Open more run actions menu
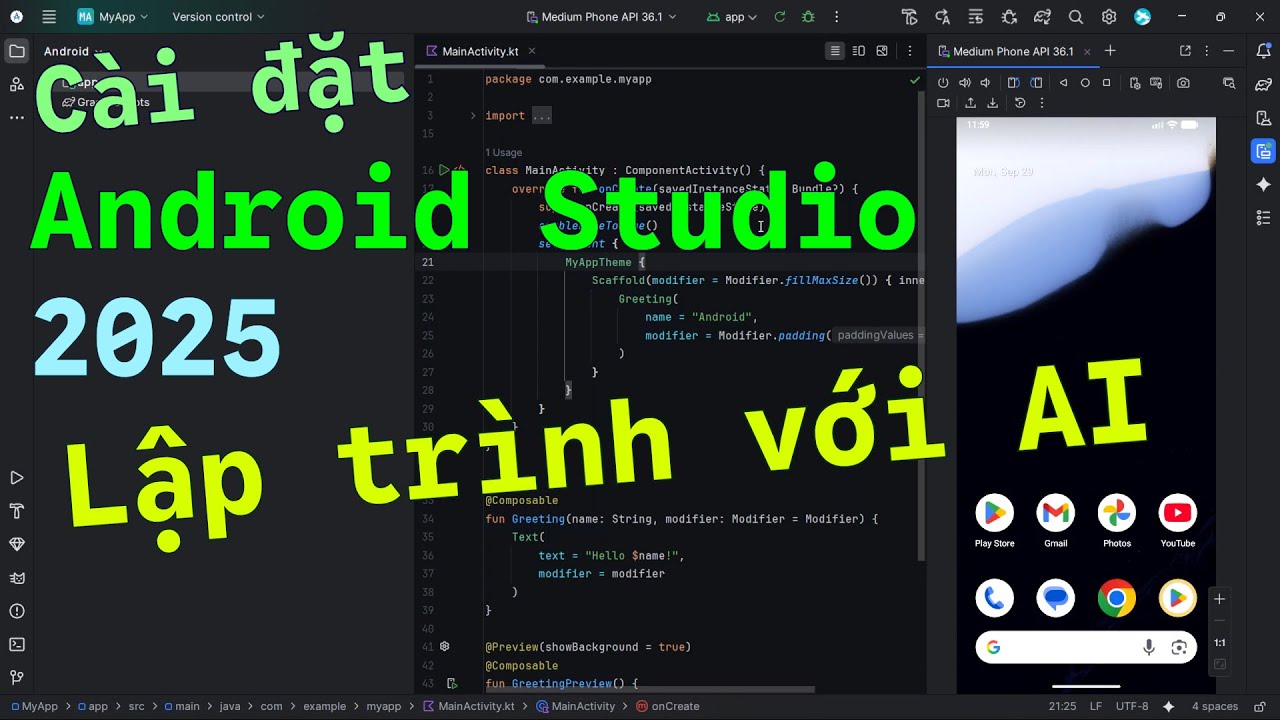The width and height of the screenshot is (1280, 720). click(837, 17)
